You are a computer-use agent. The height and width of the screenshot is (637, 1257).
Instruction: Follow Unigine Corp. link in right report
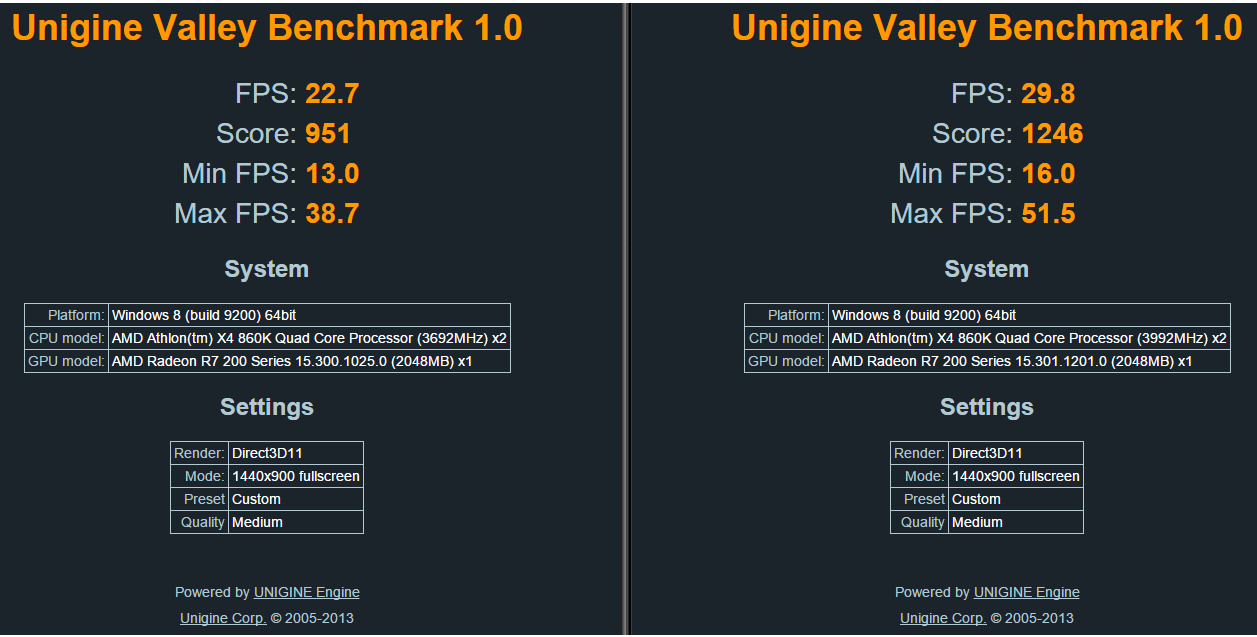[x=943, y=618]
